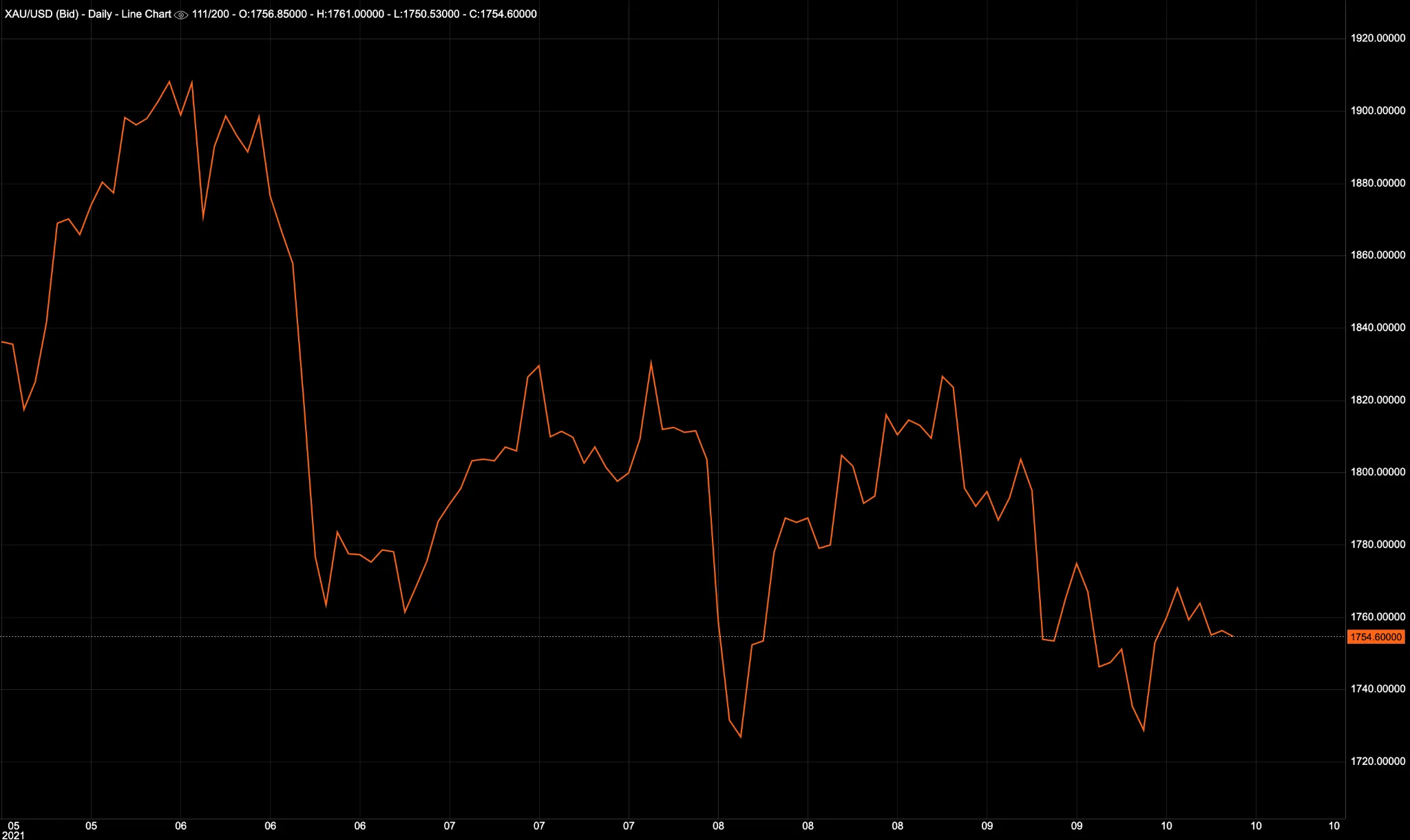Image resolution: width=1410 pixels, height=840 pixels.
Task: Click the low value L:1750.53000
Action: 427,14
